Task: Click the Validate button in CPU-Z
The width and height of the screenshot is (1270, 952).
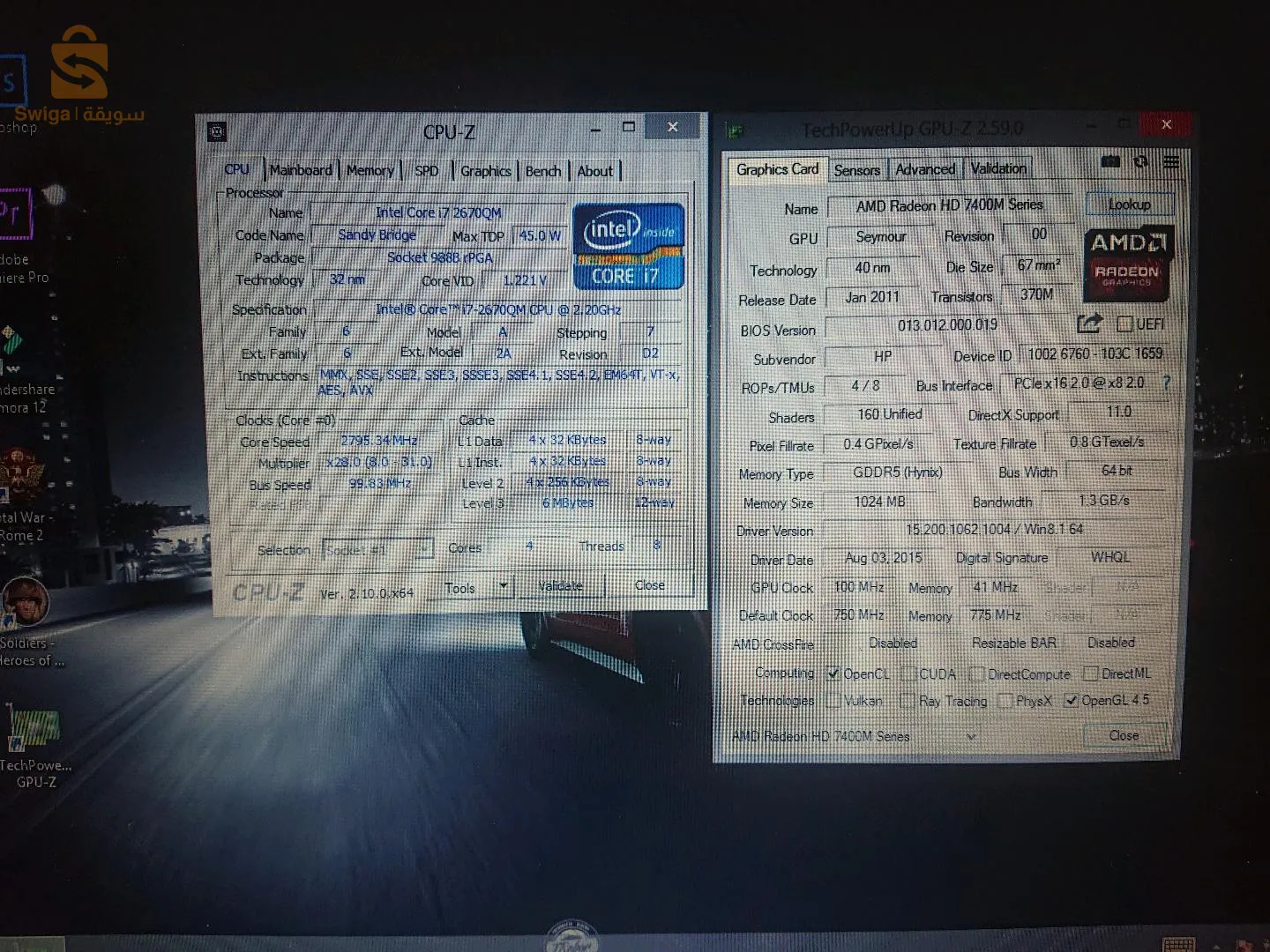Action: (x=561, y=585)
